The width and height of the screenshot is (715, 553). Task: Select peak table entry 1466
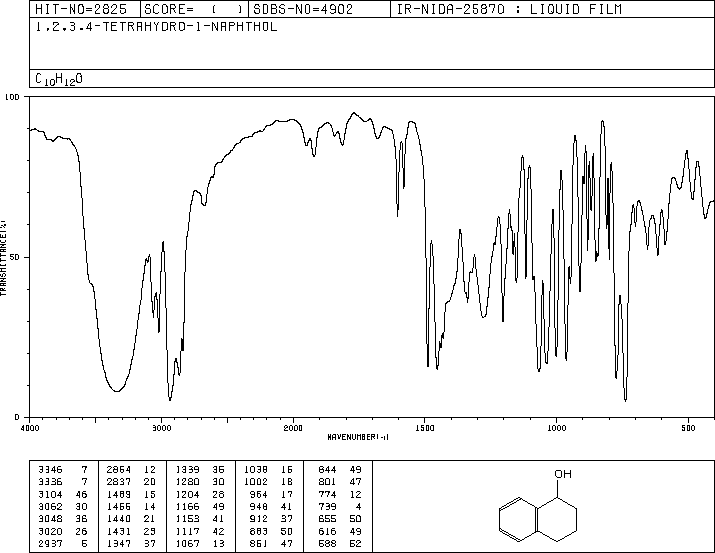(x=119, y=506)
